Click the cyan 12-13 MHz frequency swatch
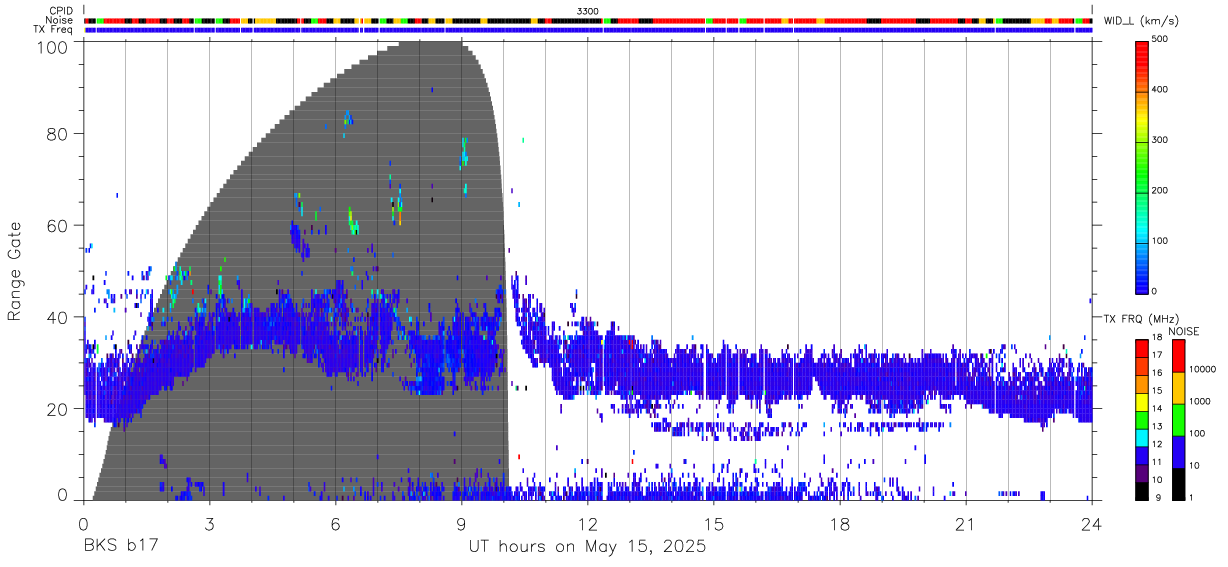The image size is (1228, 567). pos(1142,437)
